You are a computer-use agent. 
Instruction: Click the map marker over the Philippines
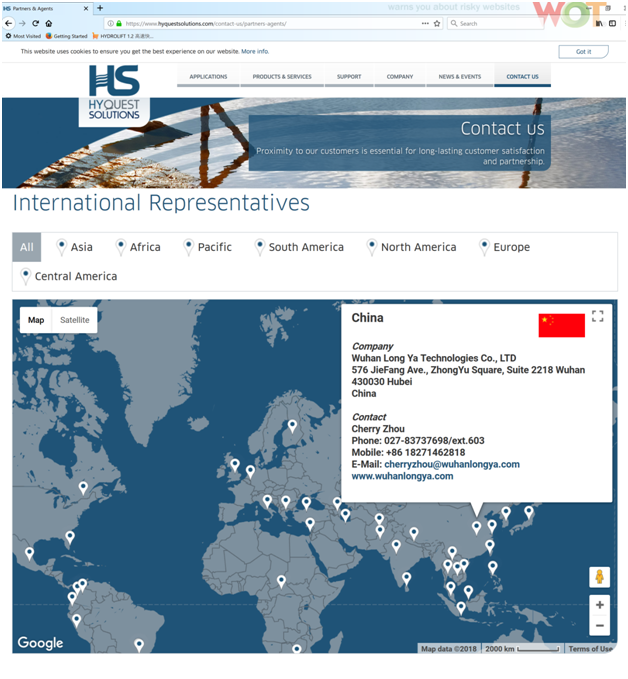coord(492,567)
